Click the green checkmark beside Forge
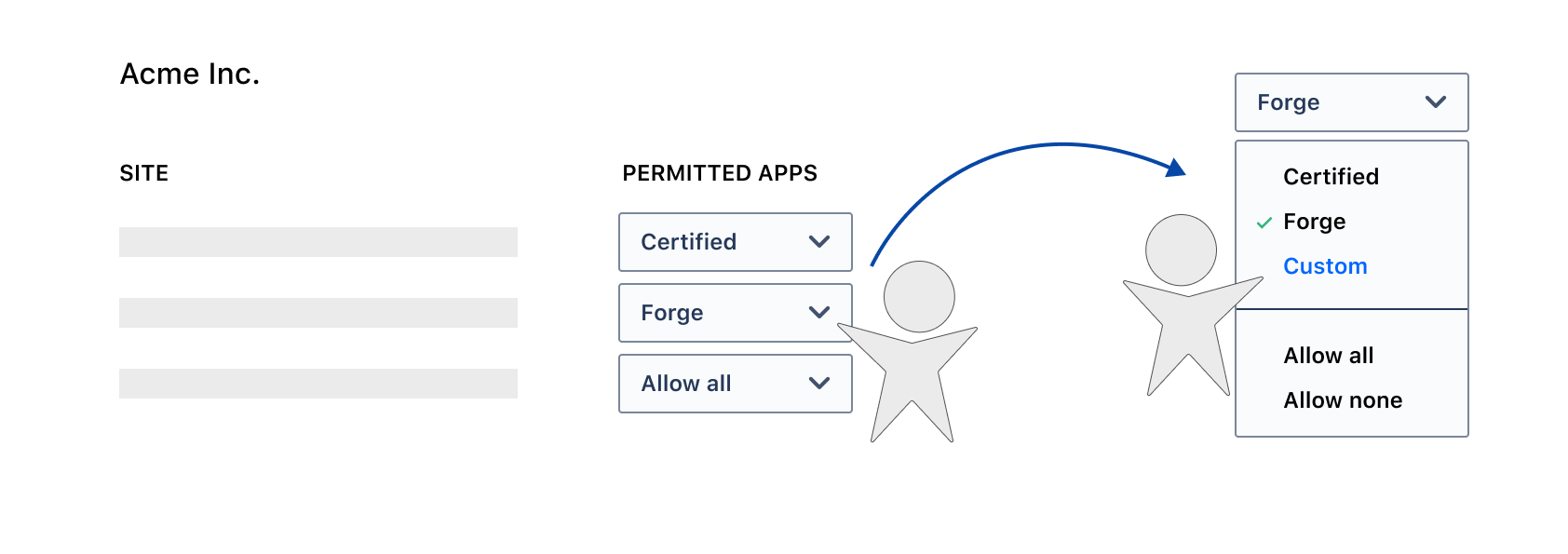1568x554 pixels. click(1264, 223)
